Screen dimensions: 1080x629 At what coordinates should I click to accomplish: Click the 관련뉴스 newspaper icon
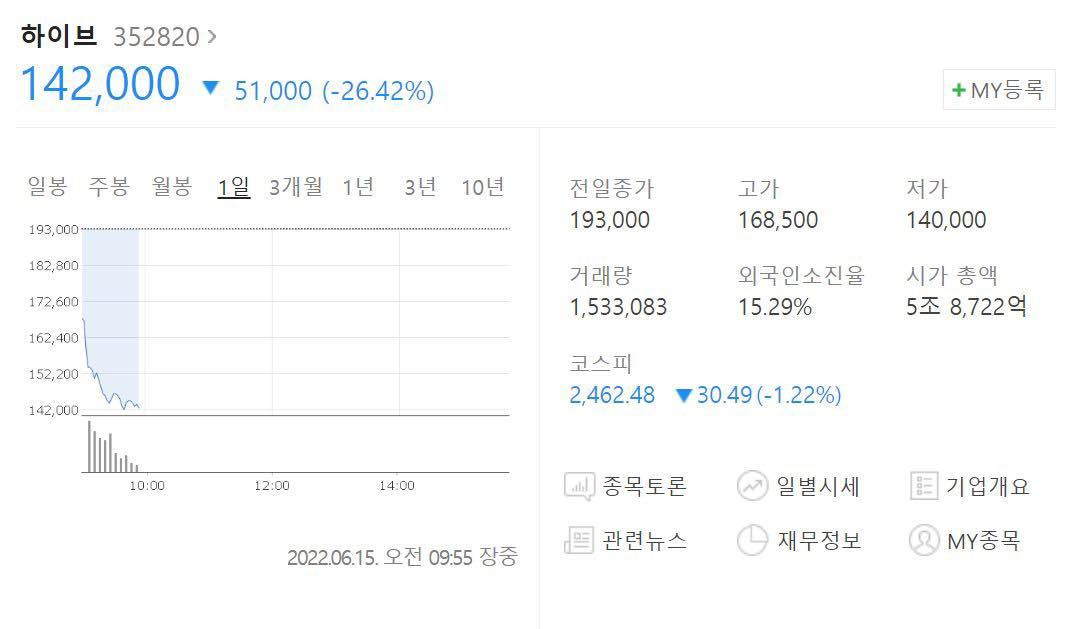[580, 541]
